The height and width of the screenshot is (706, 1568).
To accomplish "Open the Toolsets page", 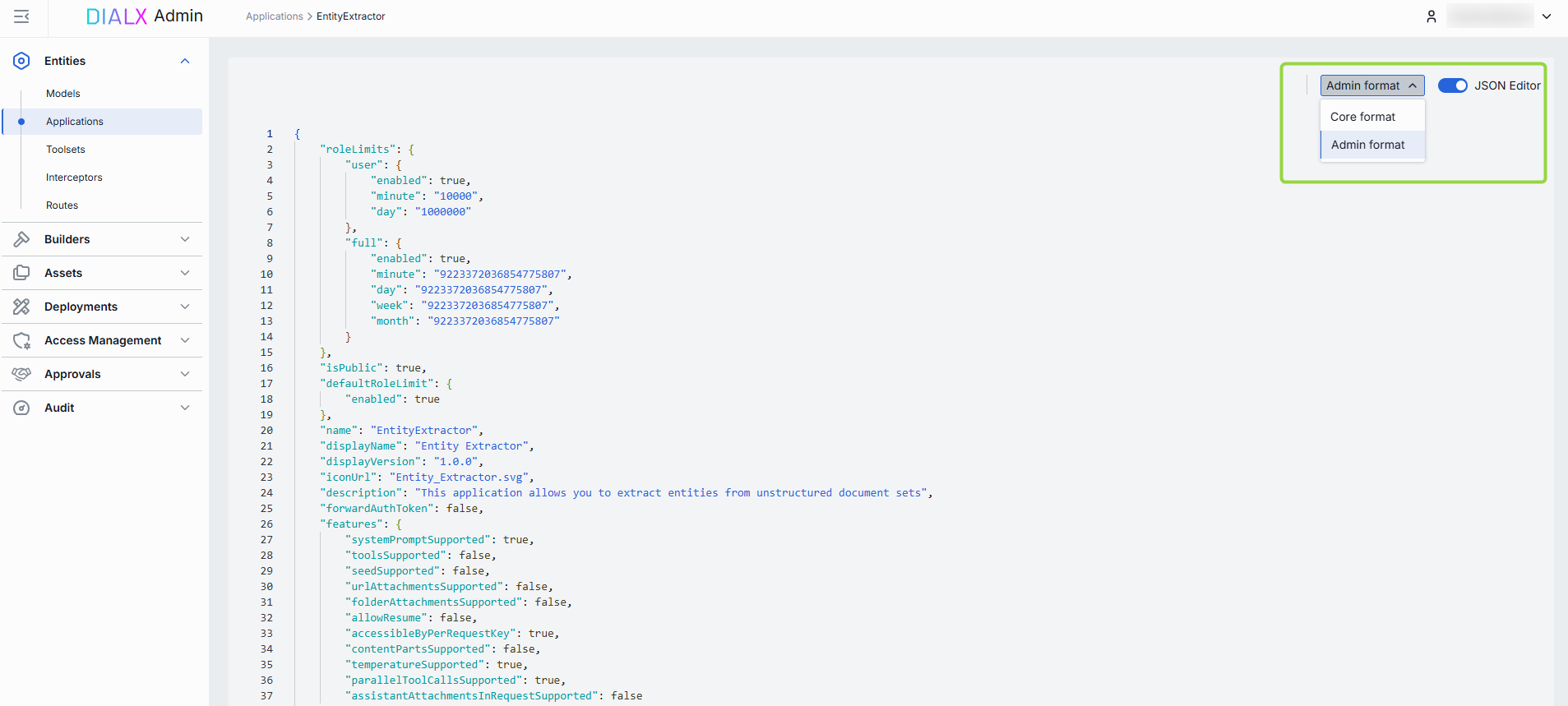I will tap(66, 150).
